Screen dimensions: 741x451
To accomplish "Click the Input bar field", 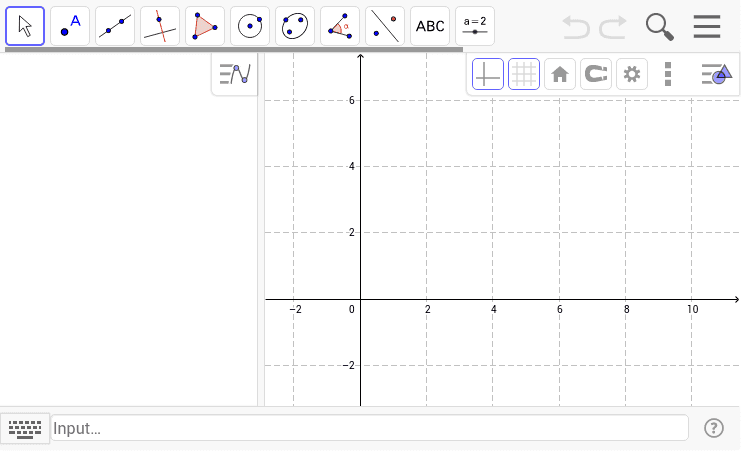I will (x=370, y=428).
